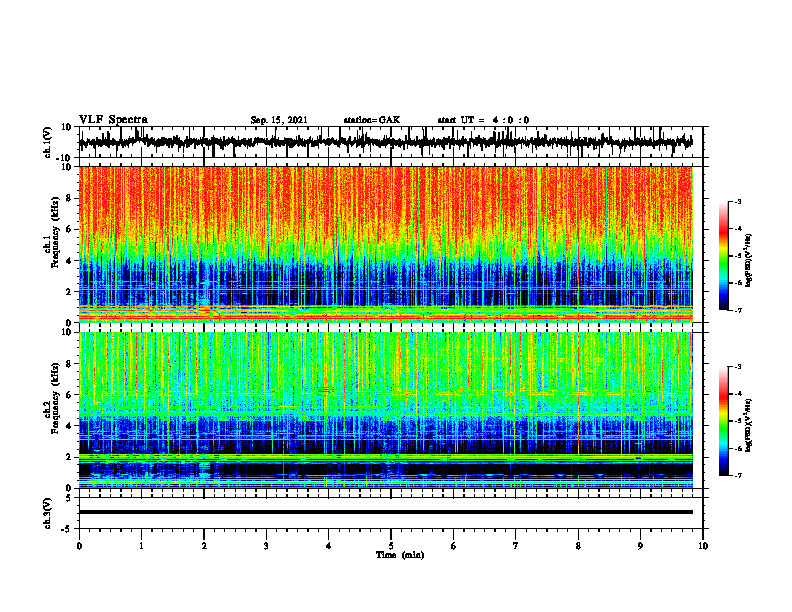Click the "VLF Spectra" plot title
The height and width of the screenshot is (612, 792).
(x=113, y=120)
